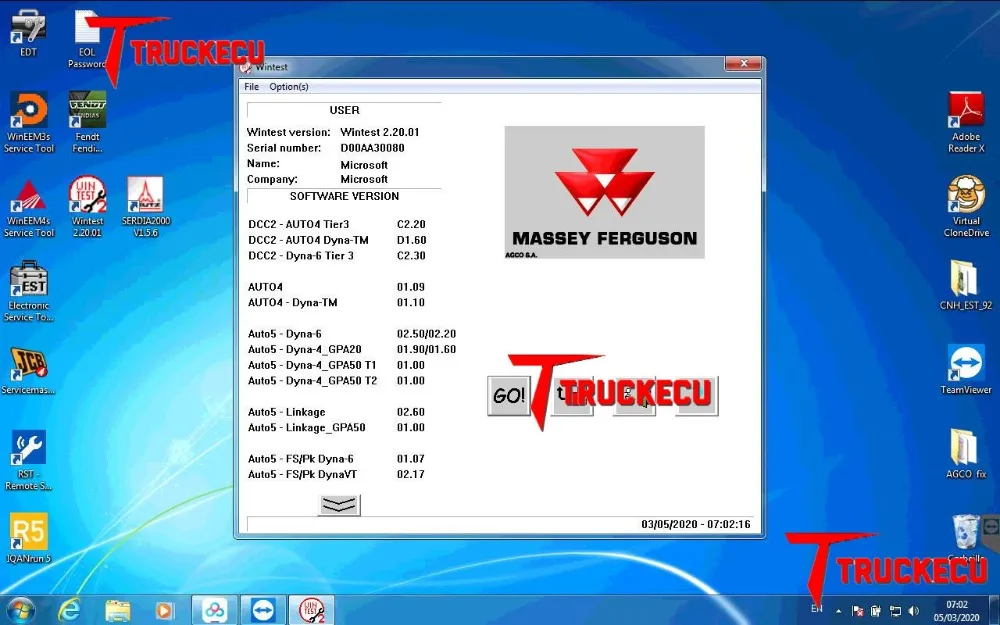Open the CNH_EST_92 folder on desktop

(x=966, y=285)
